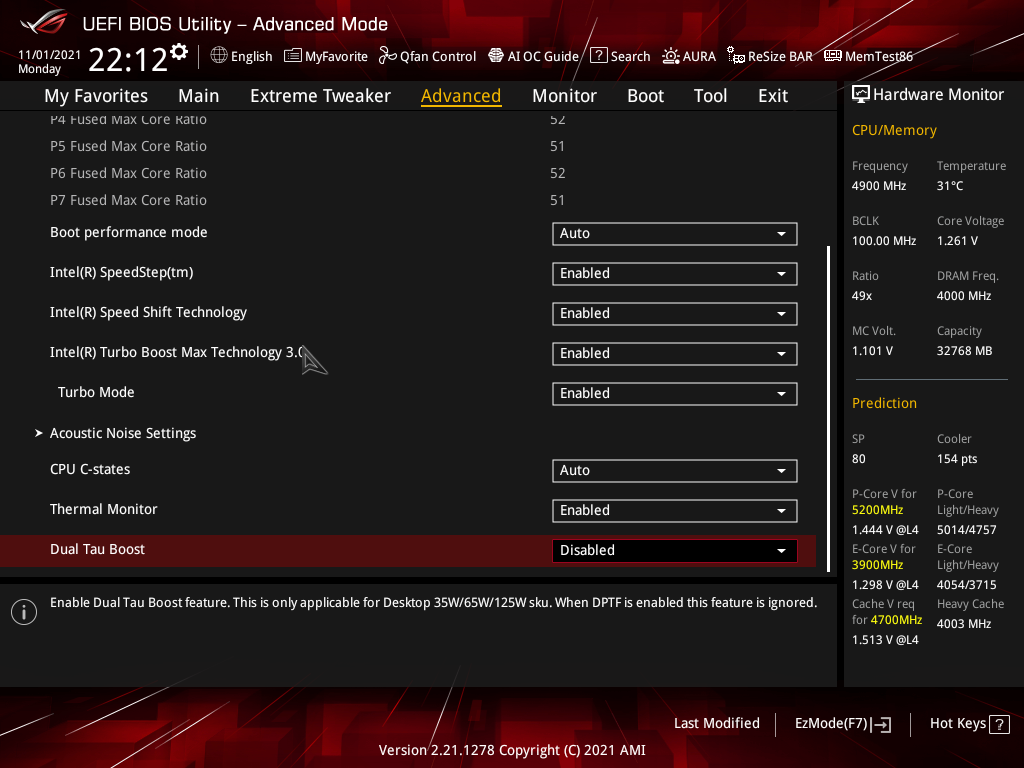Toggle ReSize BAR icon

click(736, 56)
